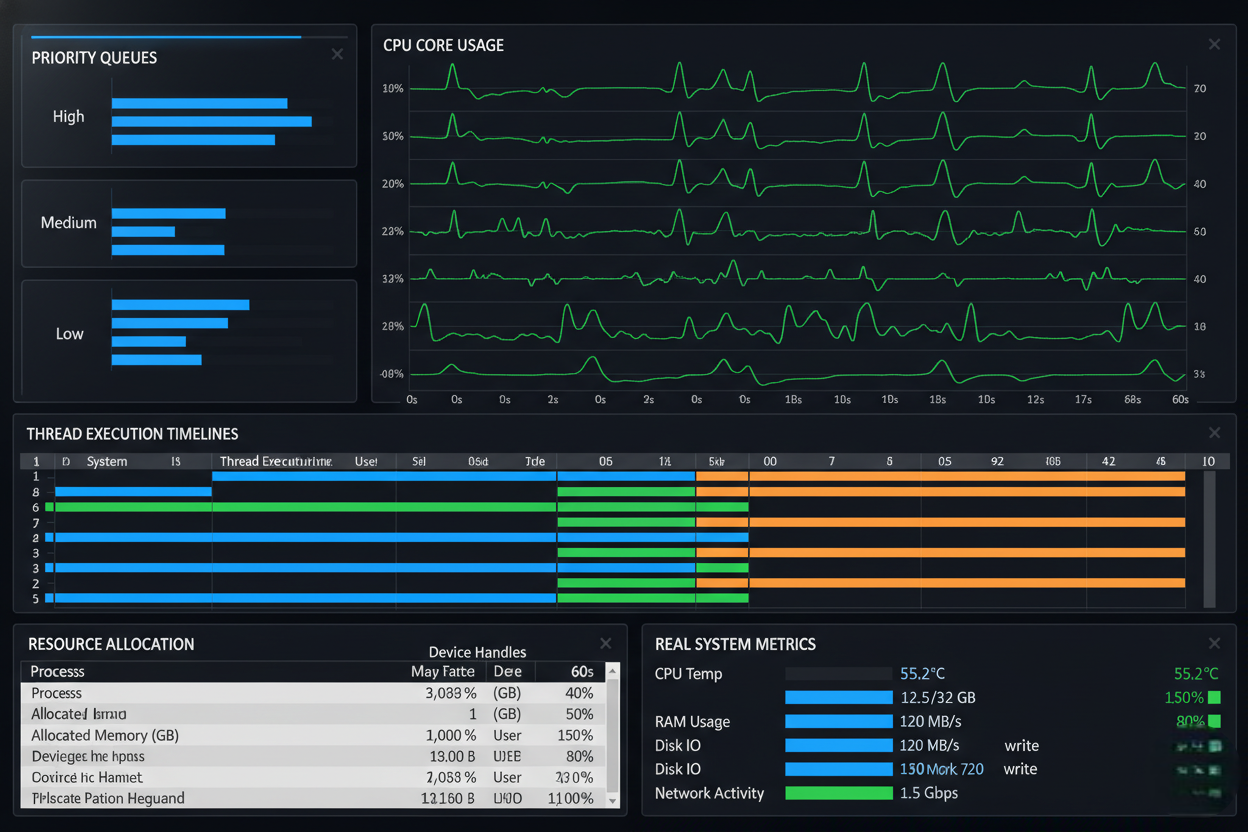
Task: Select the Process row showing 40%
Action: click(x=313, y=693)
